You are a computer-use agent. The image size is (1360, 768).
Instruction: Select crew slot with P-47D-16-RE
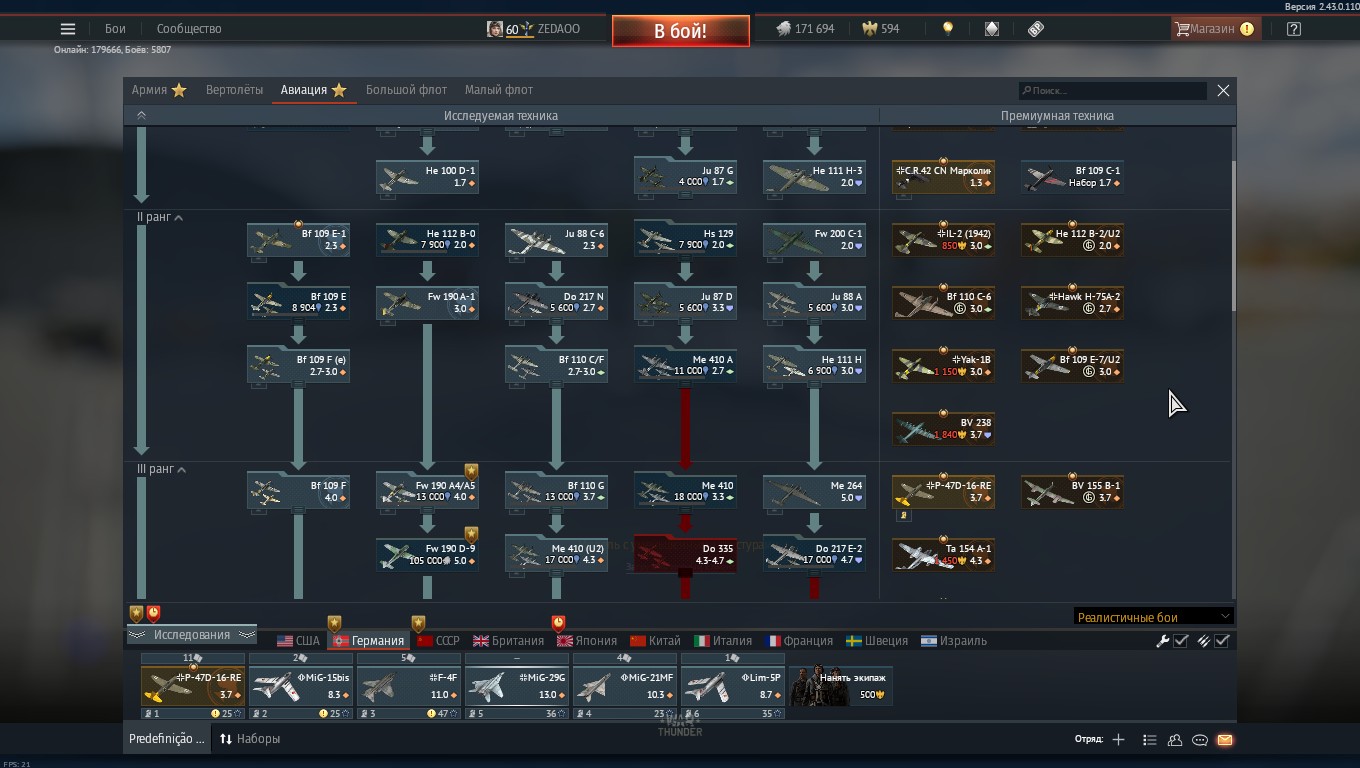tap(193, 686)
